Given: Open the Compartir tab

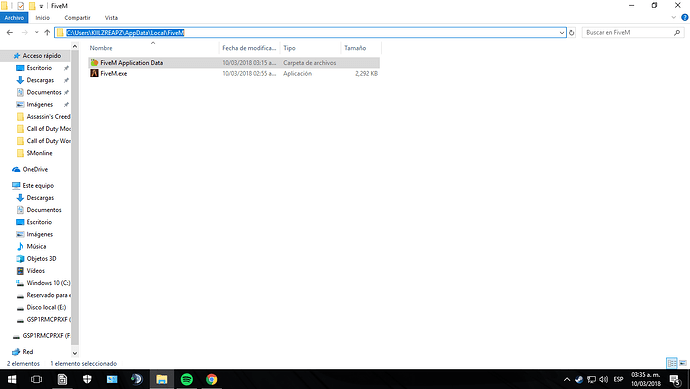Looking at the screenshot, I should (77, 18).
